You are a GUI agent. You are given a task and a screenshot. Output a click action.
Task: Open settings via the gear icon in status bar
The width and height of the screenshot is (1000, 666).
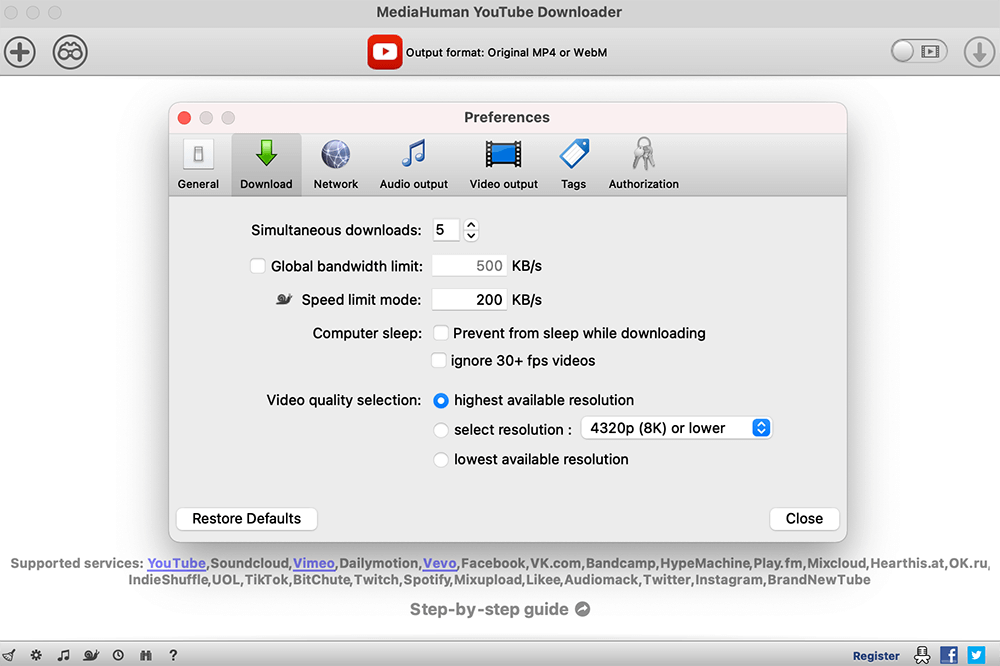36,655
